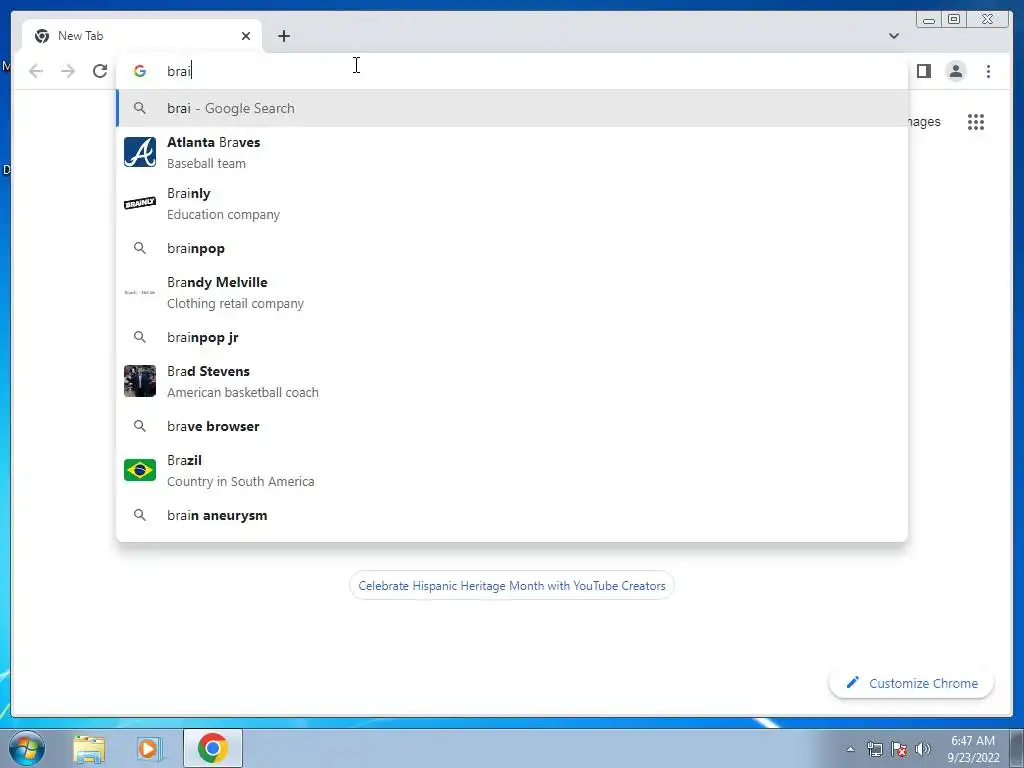Click the Brad Stevens photo thumbnail
The image size is (1024, 768).
pyautogui.click(x=140, y=381)
